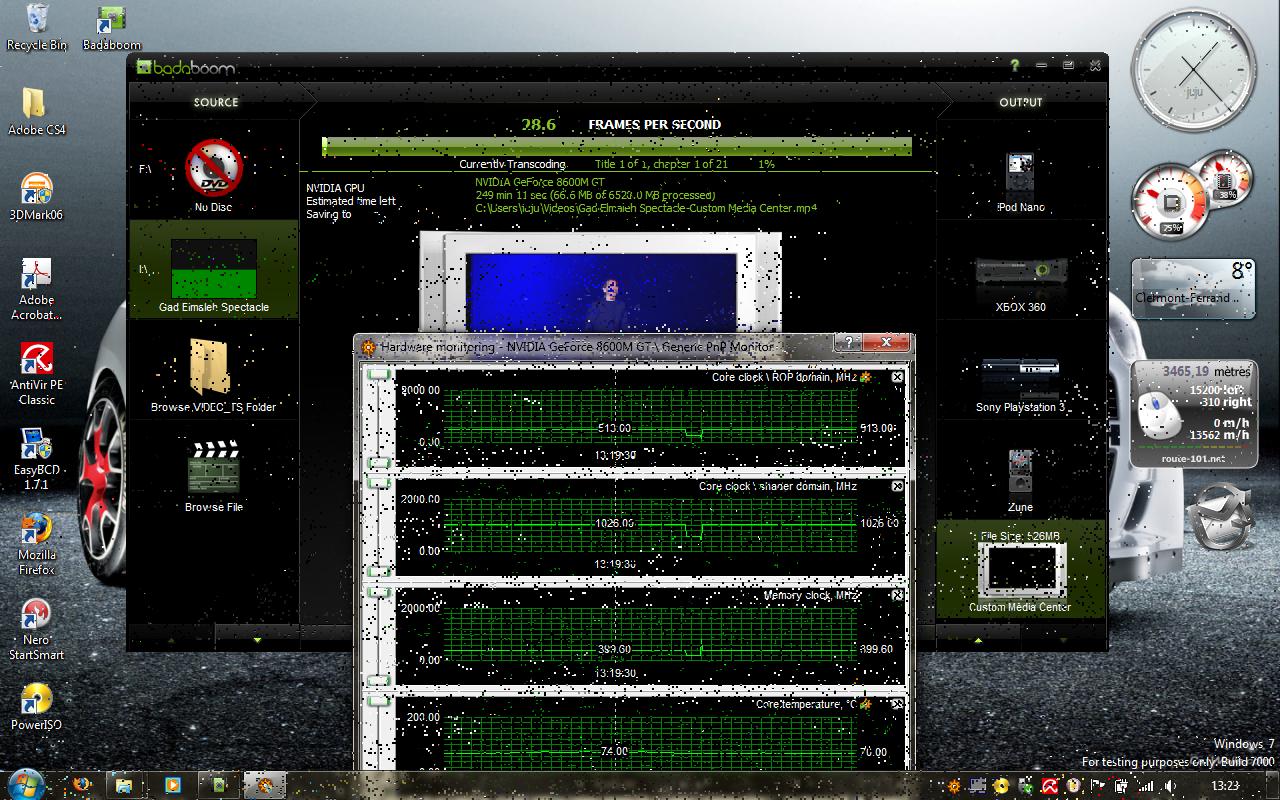The image size is (1280, 800).
Task: Follow the rouxe-101.net link in gadget
Action: click(1192, 458)
